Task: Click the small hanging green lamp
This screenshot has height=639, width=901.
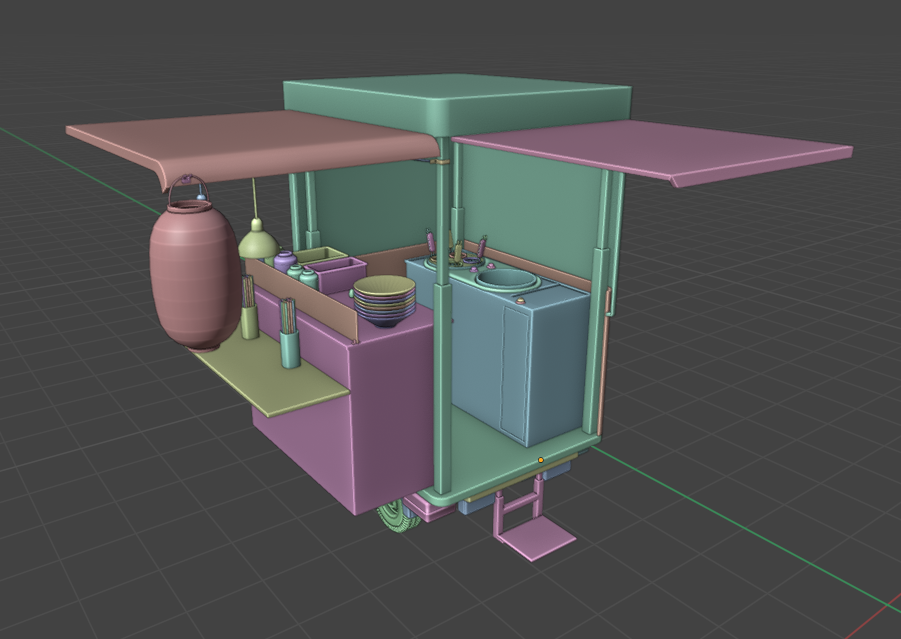Action: (x=257, y=242)
